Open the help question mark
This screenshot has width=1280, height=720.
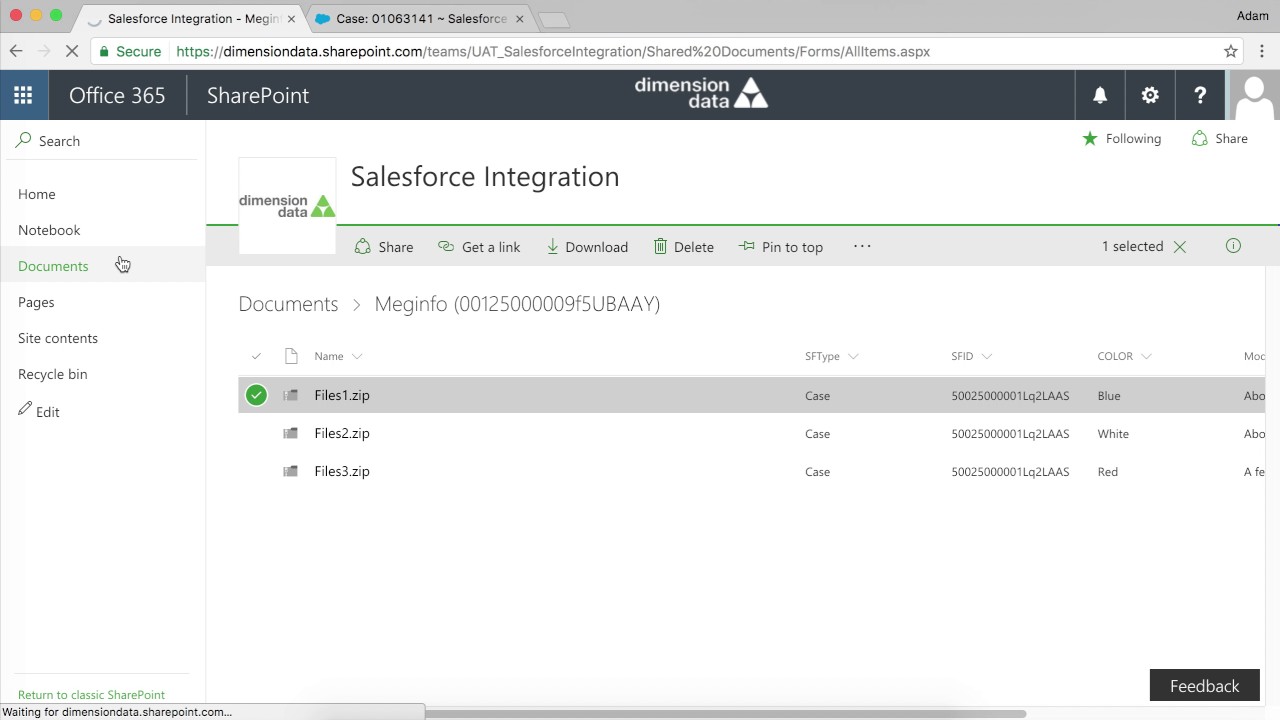tap(1200, 95)
